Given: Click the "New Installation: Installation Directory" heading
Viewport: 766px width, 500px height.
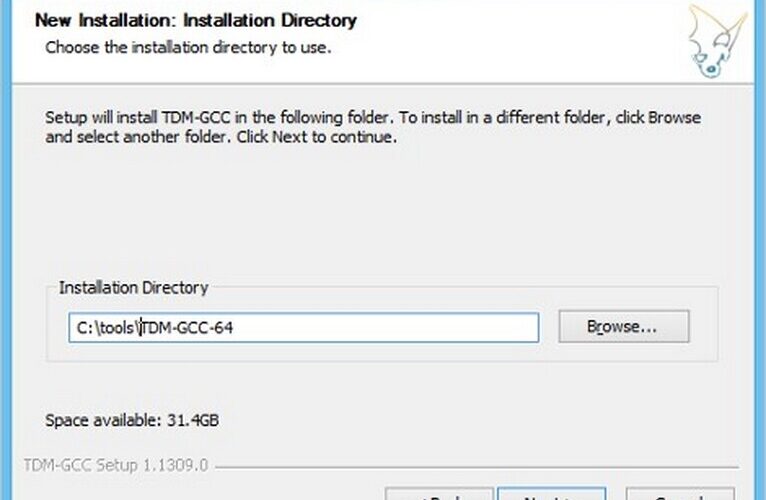Looking at the screenshot, I should coord(196,21).
